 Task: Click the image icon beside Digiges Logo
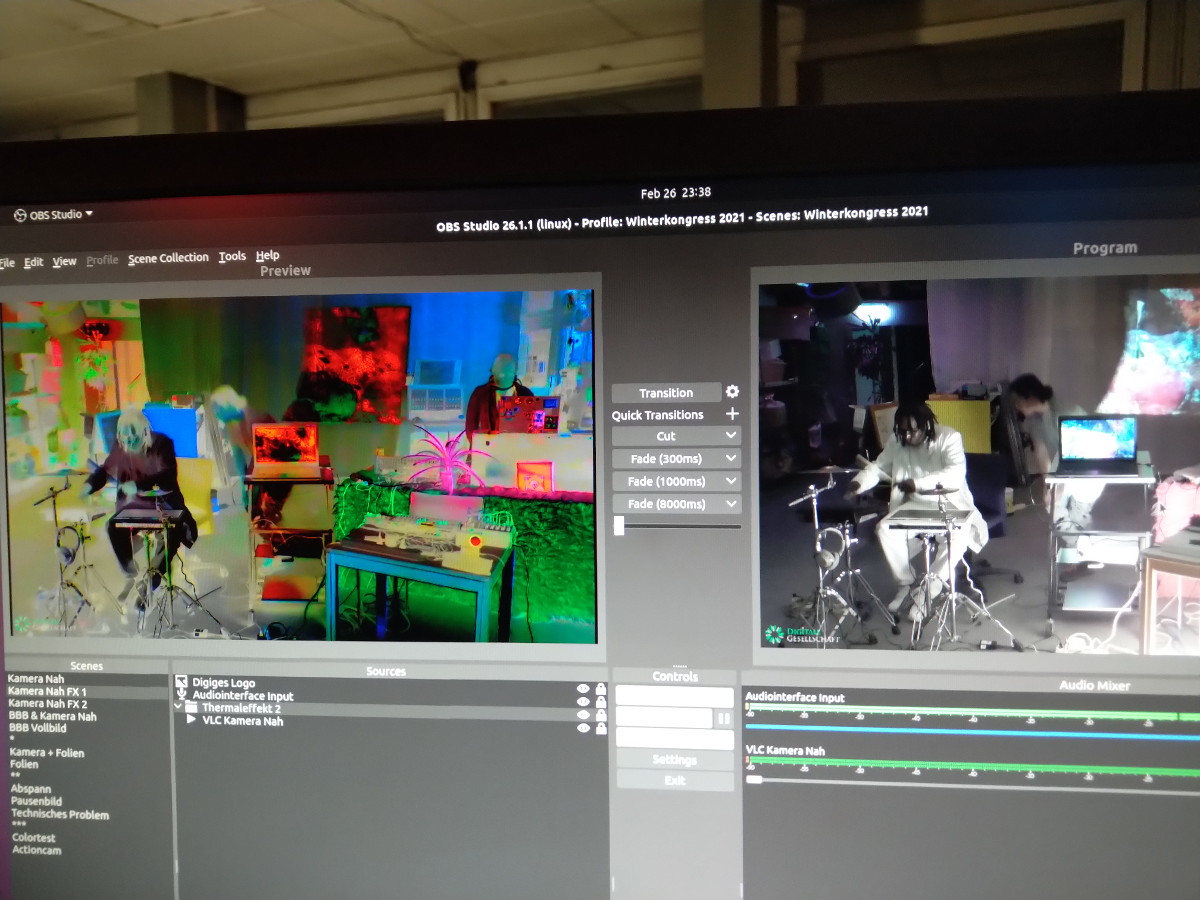181,682
